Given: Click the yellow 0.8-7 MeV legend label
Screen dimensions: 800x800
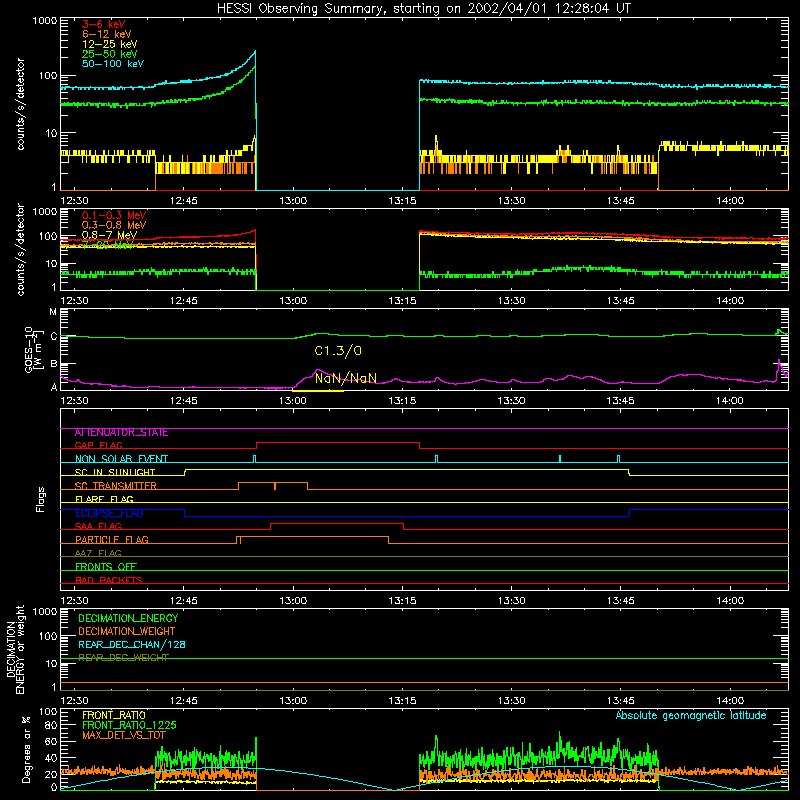Looking at the screenshot, I should [109, 235].
